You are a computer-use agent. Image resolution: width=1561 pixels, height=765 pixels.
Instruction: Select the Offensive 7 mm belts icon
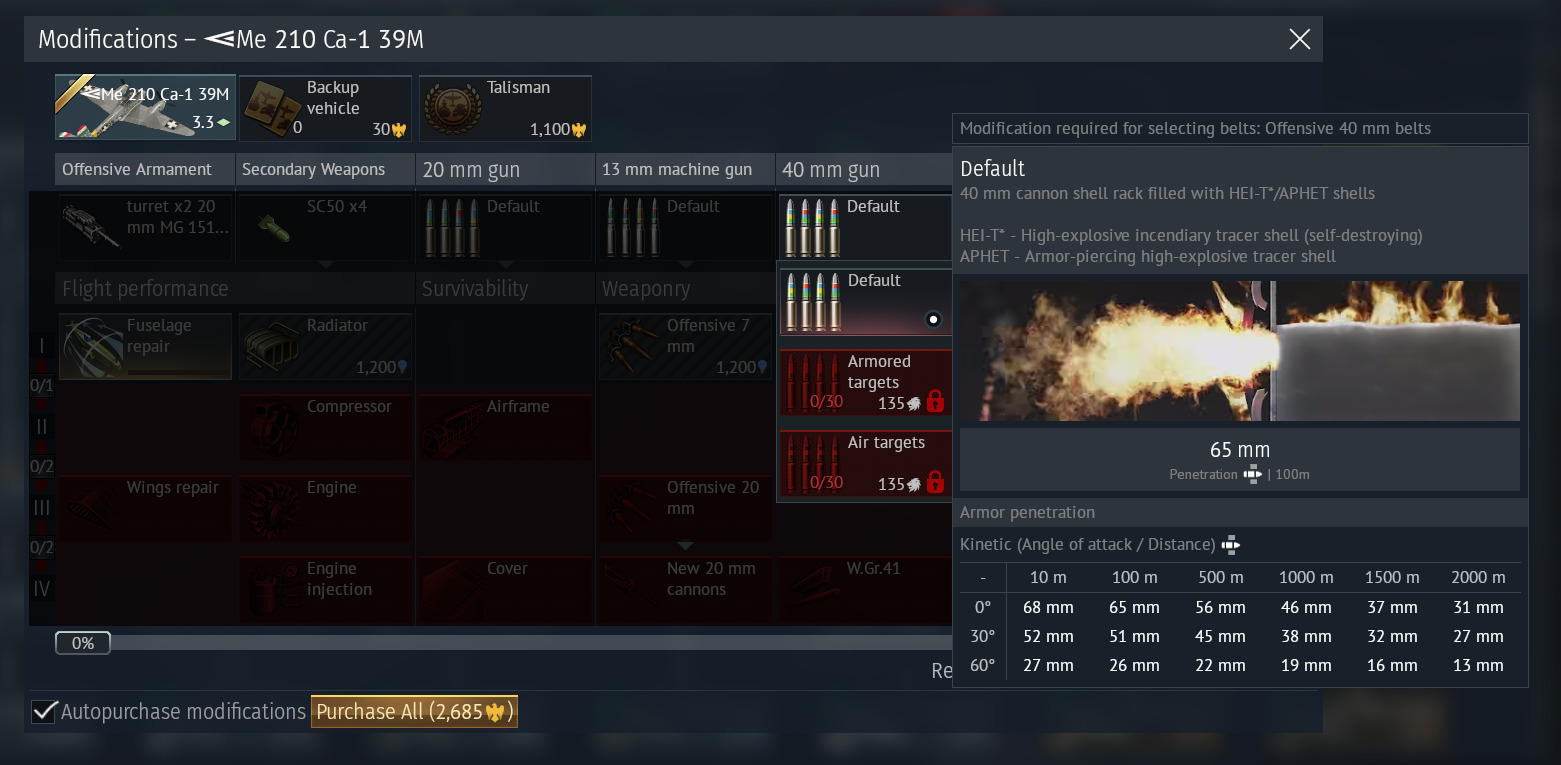(x=631, y=346)
